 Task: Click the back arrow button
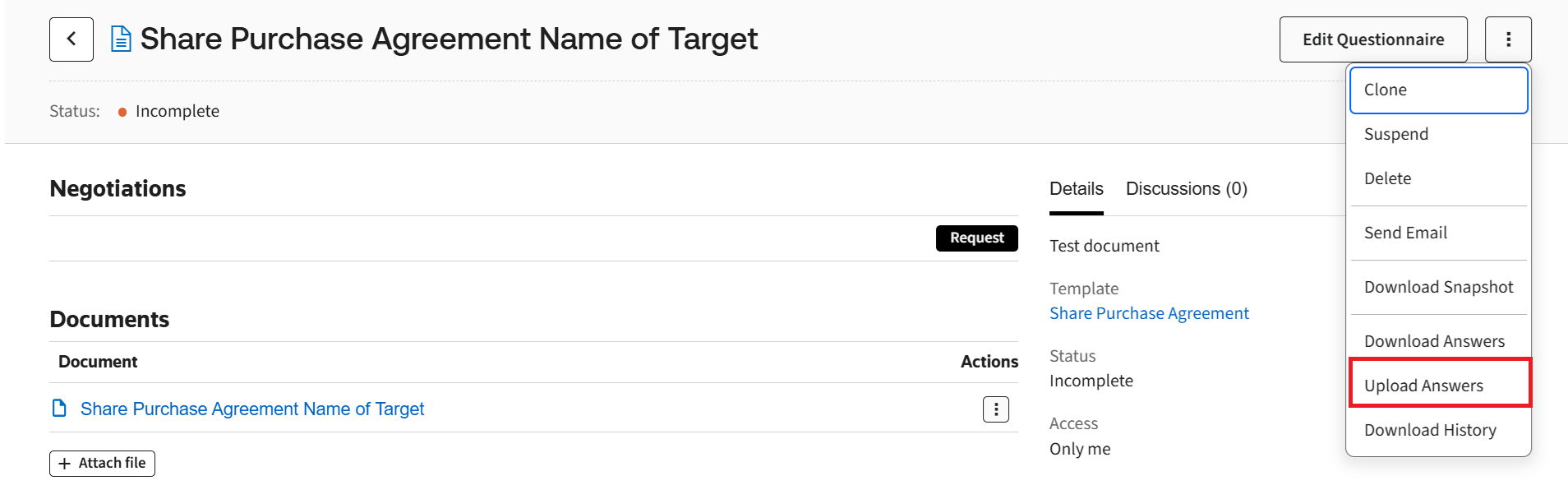[71, 39]
